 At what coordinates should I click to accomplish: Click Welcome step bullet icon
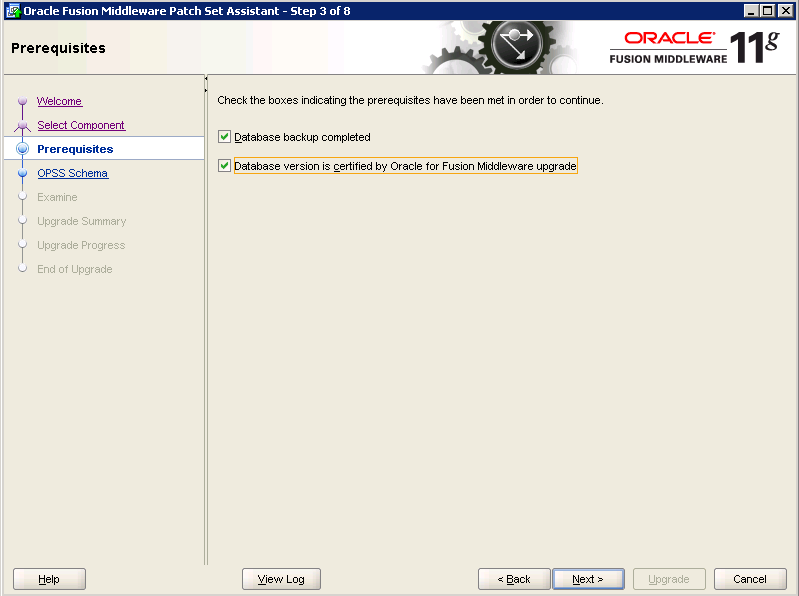pyautogui.click(x=22, y=101)
